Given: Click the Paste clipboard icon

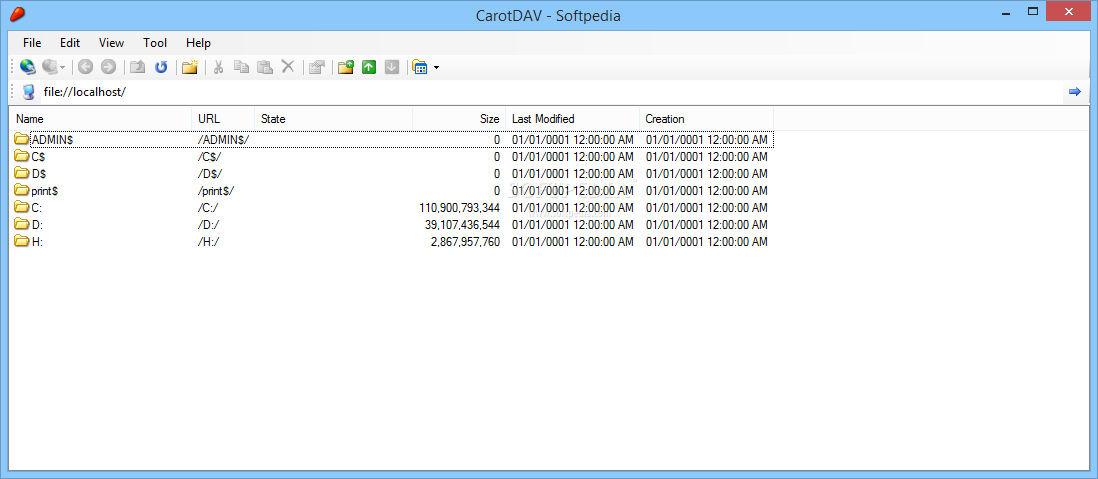Looking at the screenshot, I should (265, 67).
